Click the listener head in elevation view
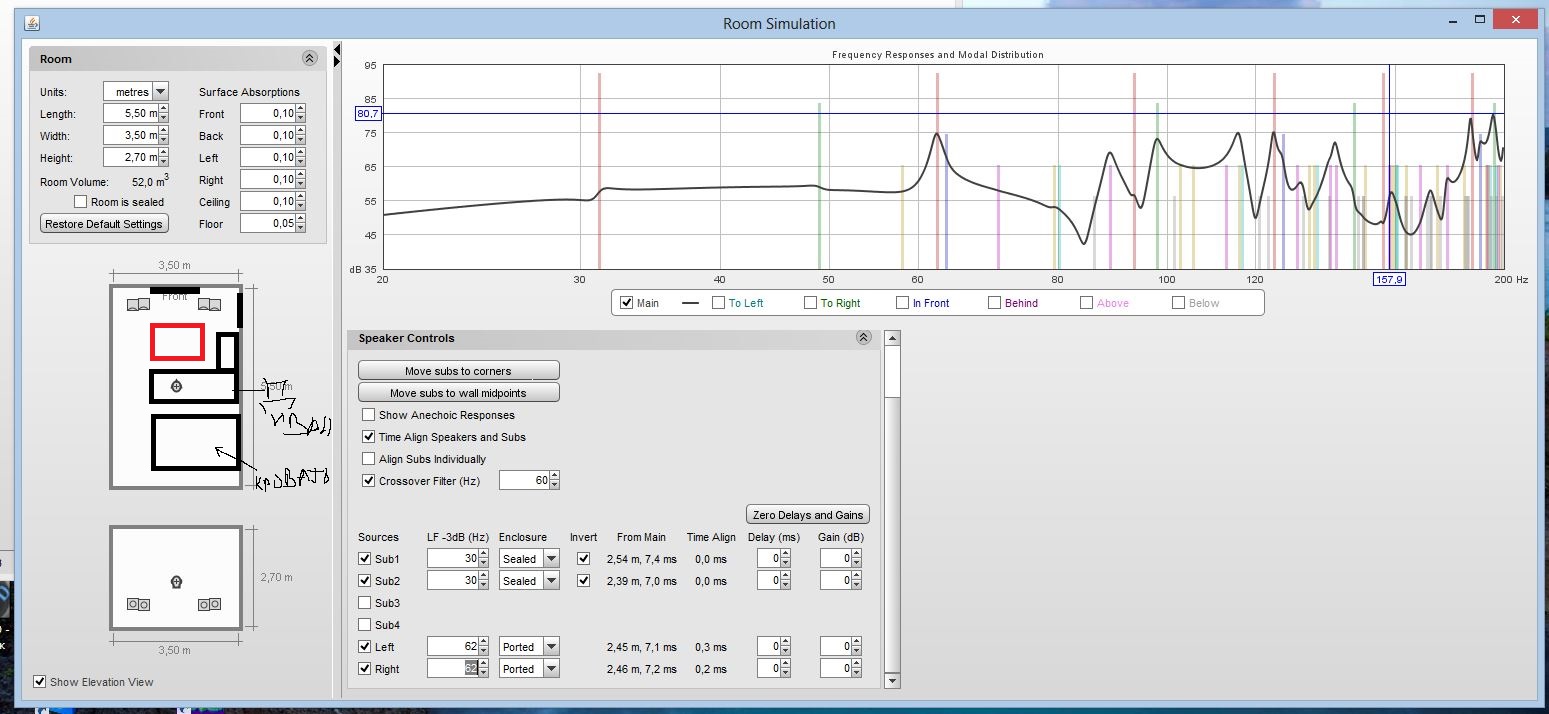The width and height of the screenshot is (1549, 714). pos(177,582)
